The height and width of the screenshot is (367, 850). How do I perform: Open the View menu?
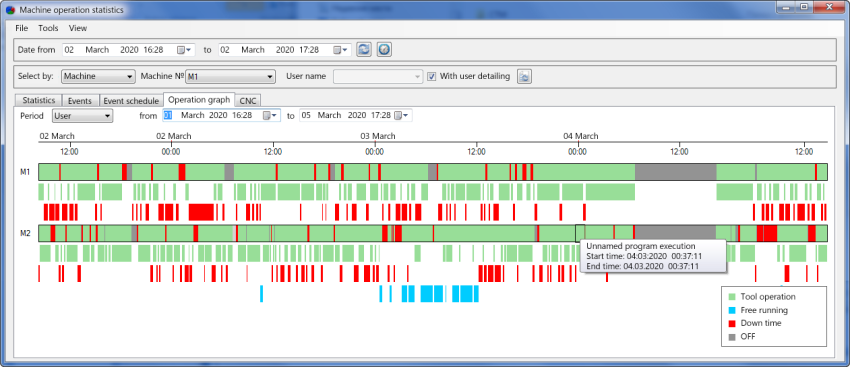(78, 28)
